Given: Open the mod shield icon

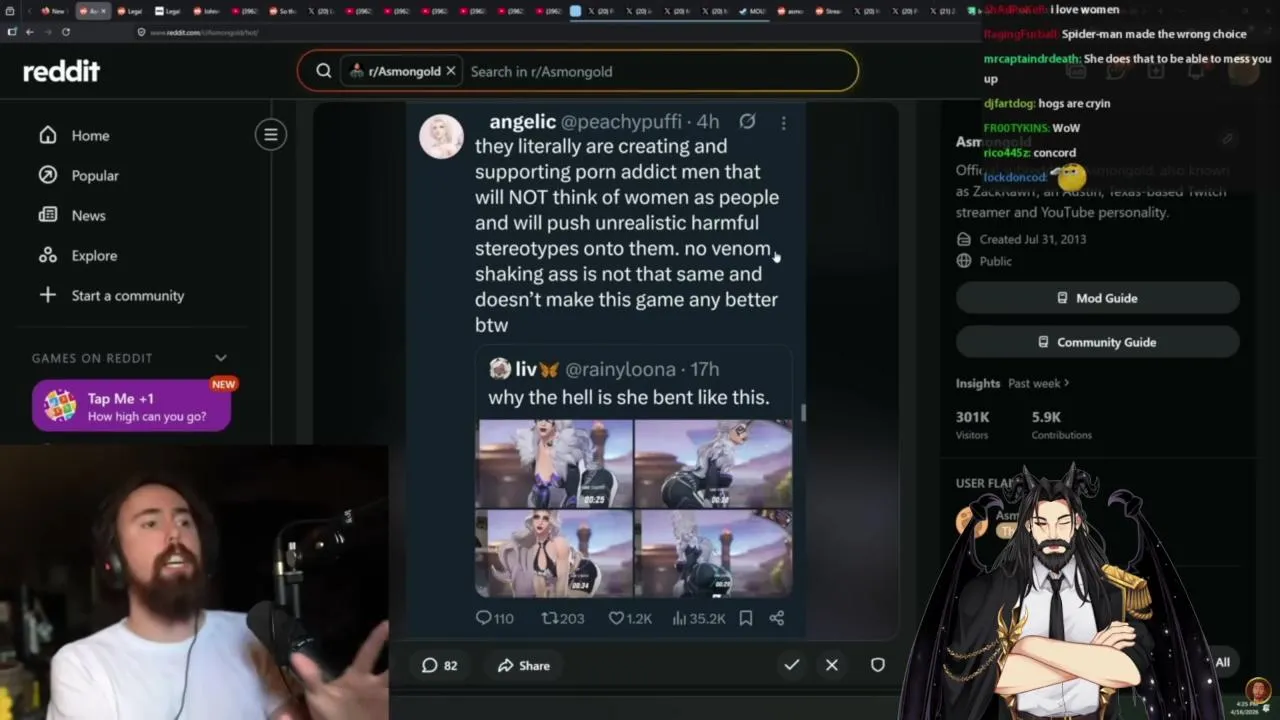Looking at the screenshot, I should click(878, 665).
